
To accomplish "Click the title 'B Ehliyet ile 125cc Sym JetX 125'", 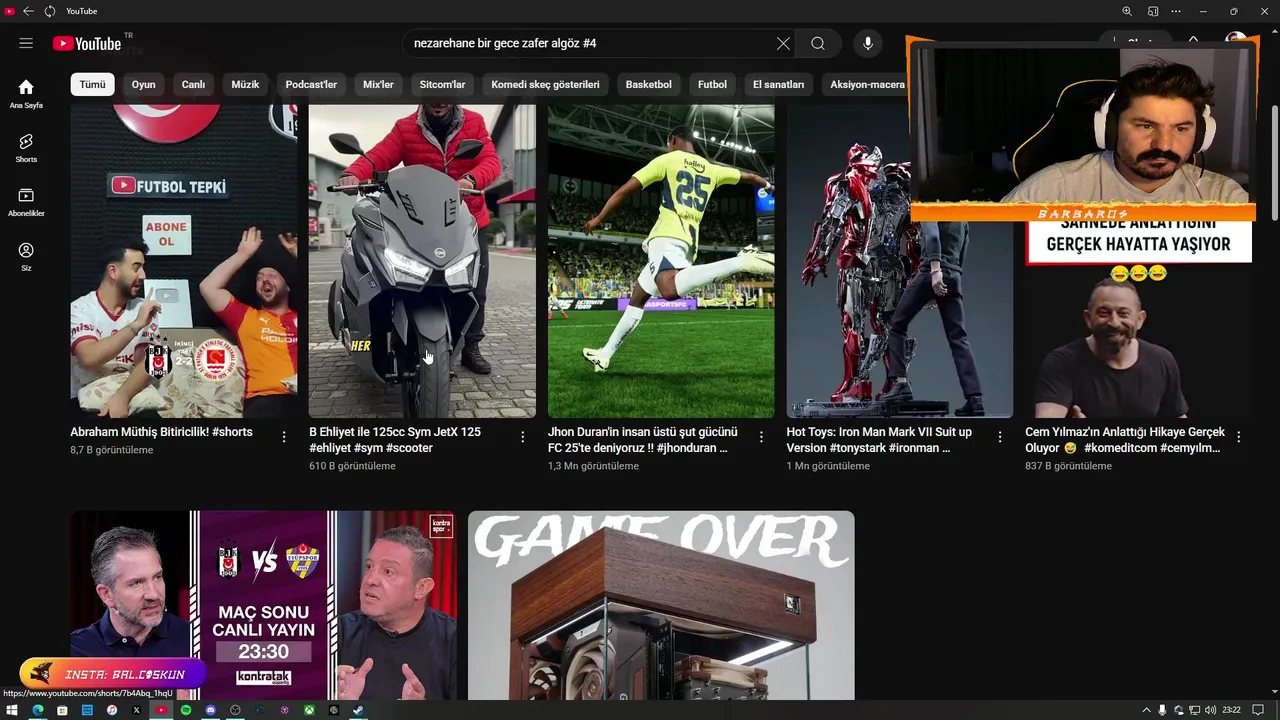I will 395,440.
